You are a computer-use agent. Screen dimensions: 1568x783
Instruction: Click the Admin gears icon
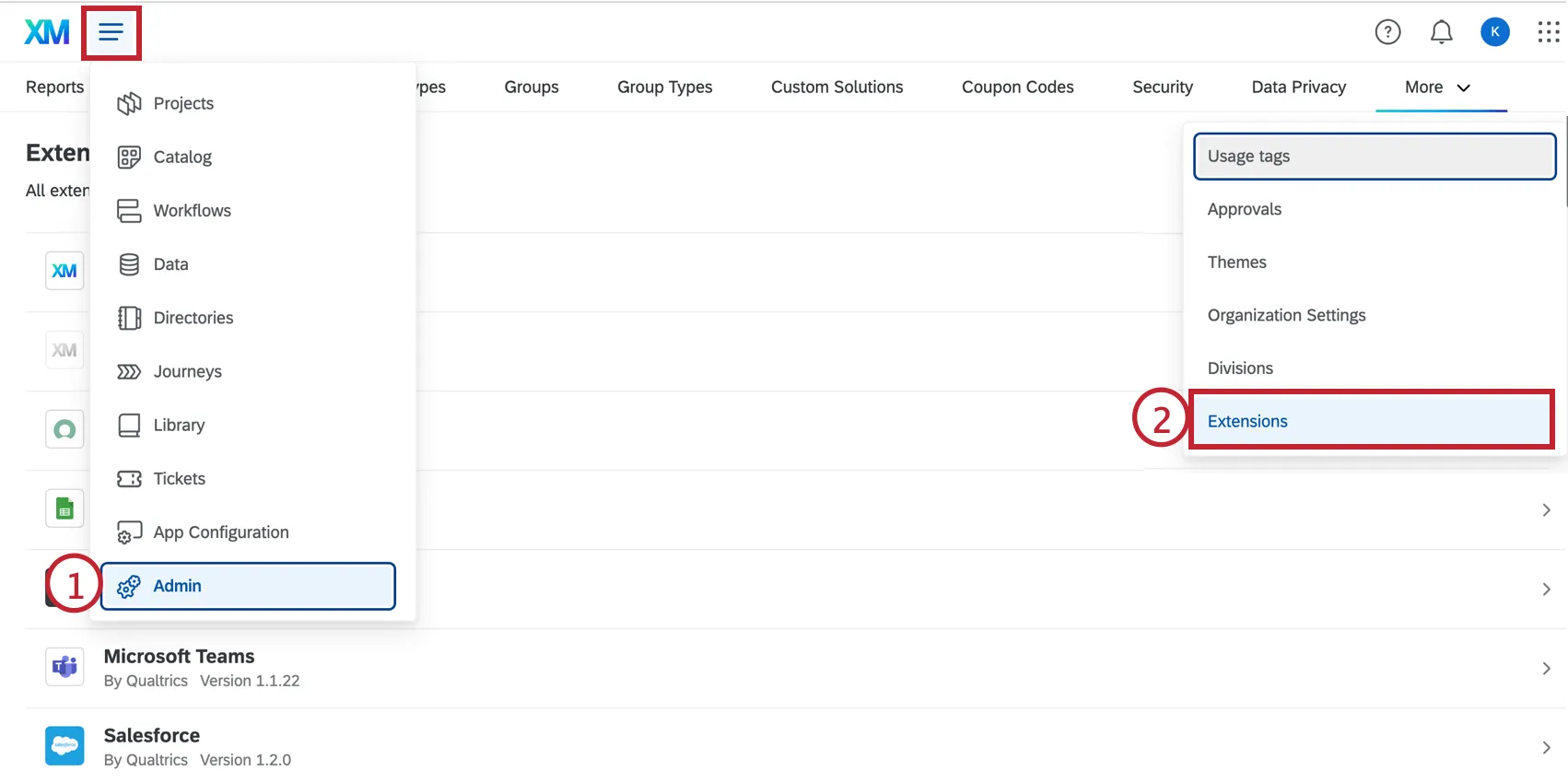129,586
